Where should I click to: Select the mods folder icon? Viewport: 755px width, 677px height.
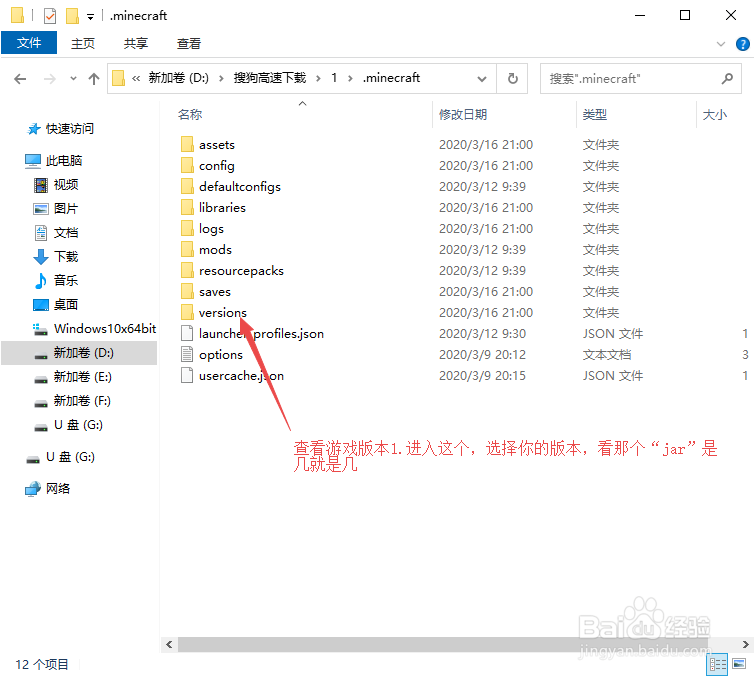(x=187, y=249)
